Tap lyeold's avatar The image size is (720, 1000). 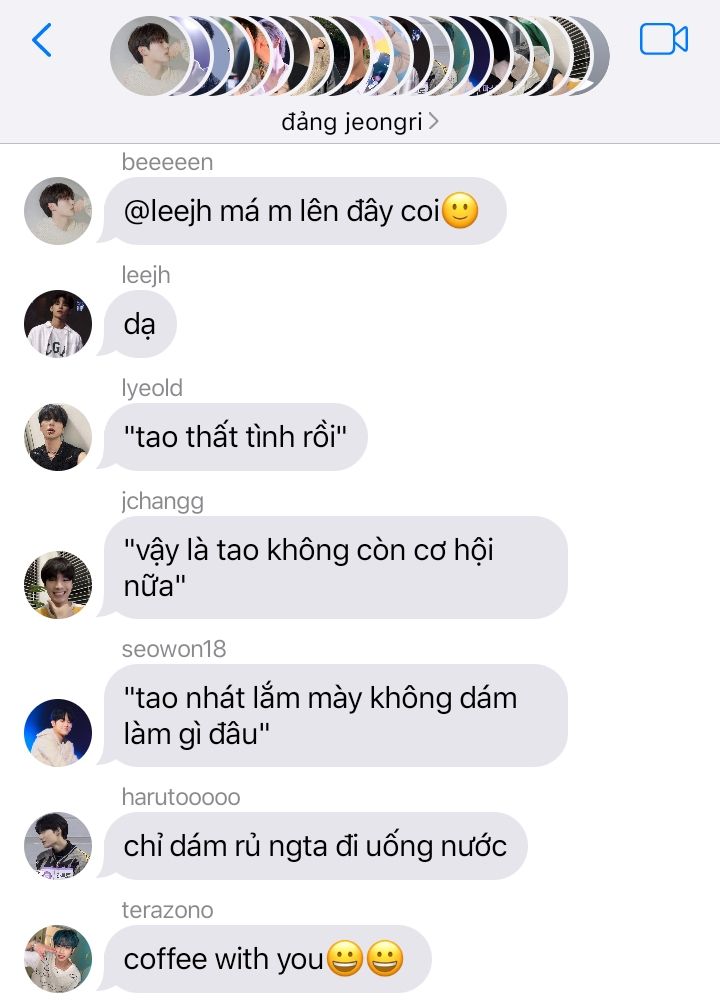tap(57, 437)
